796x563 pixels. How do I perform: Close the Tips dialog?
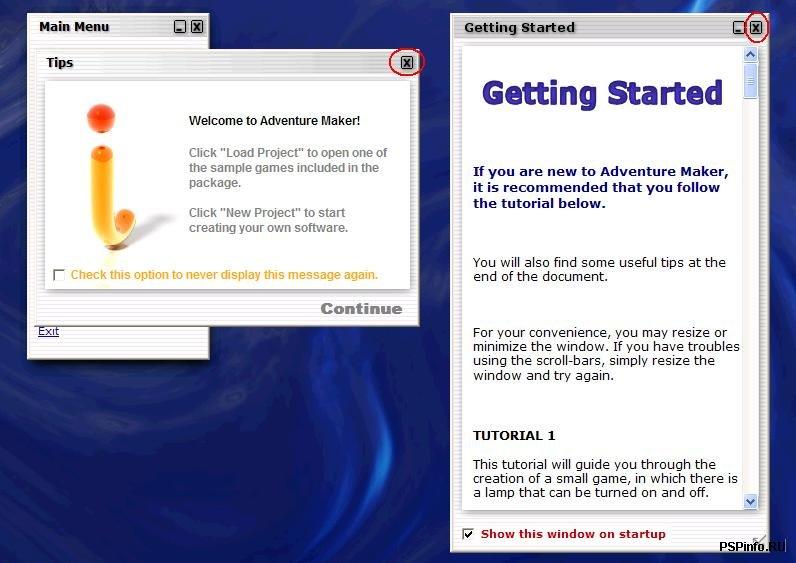pos(406,63)
